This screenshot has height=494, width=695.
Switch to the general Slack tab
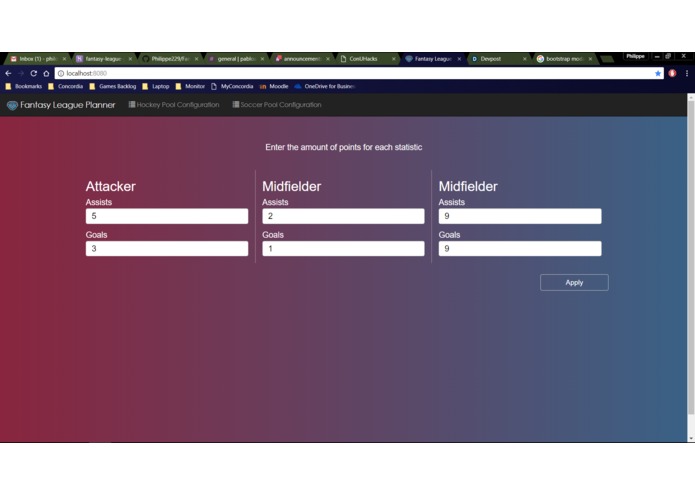point(234,58)
